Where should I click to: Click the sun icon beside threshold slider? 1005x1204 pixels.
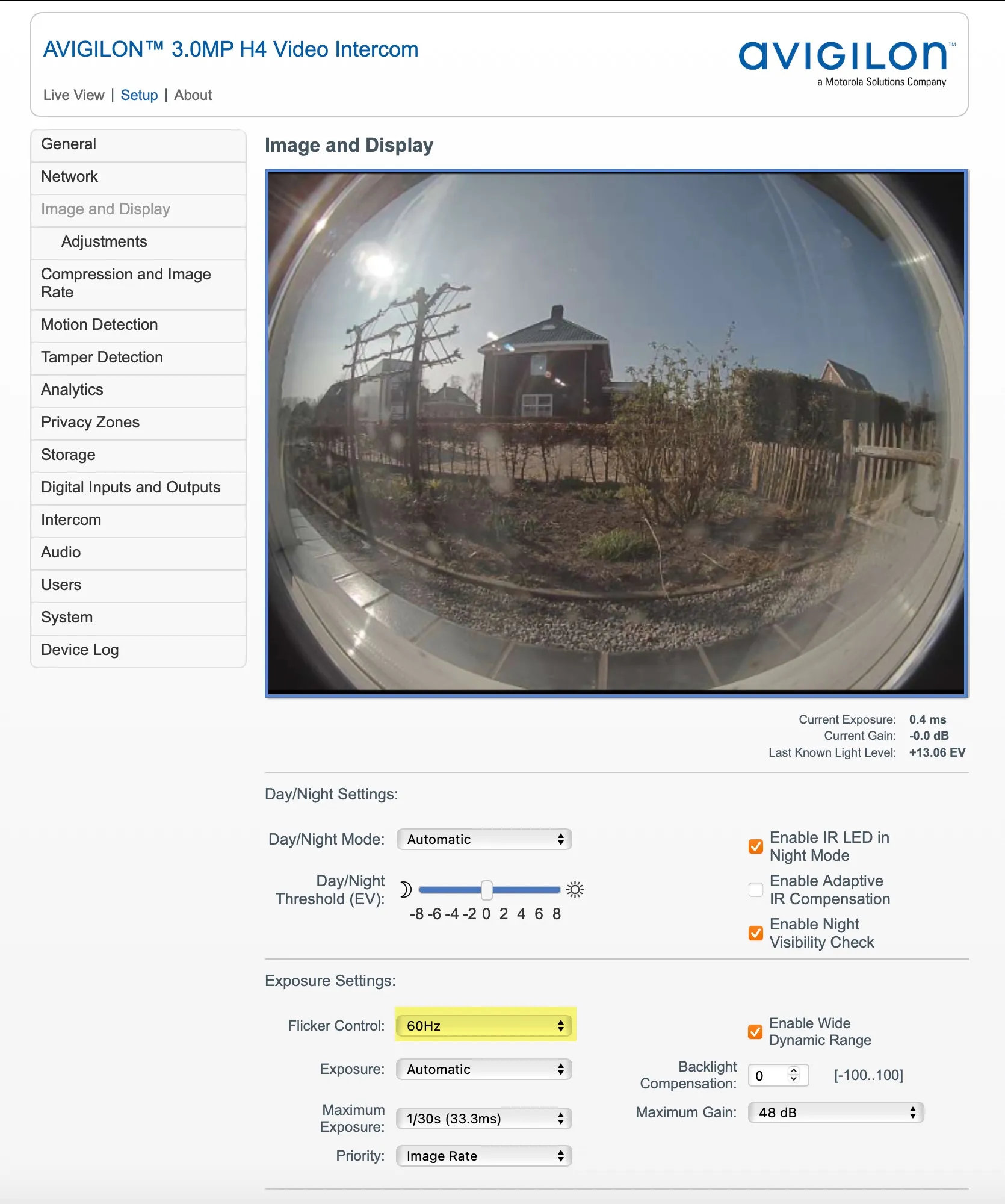(x=575, y=889)
